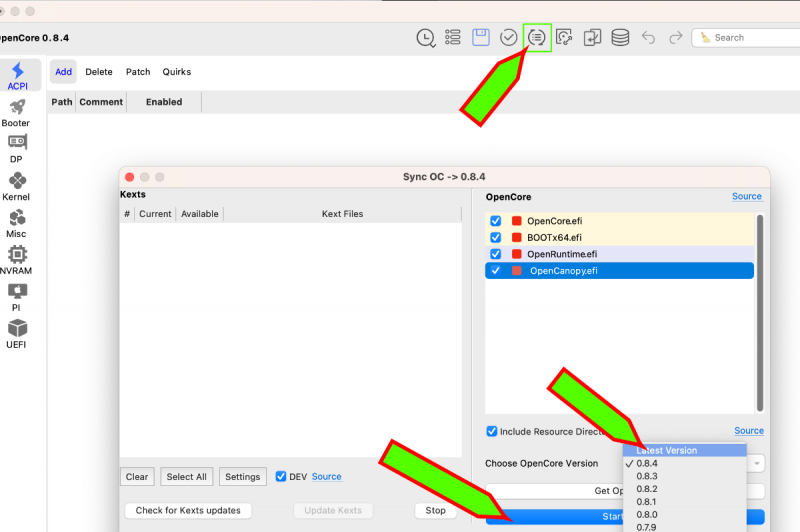Uncheck the OpenCore.efi checkbox

(495, 221)
